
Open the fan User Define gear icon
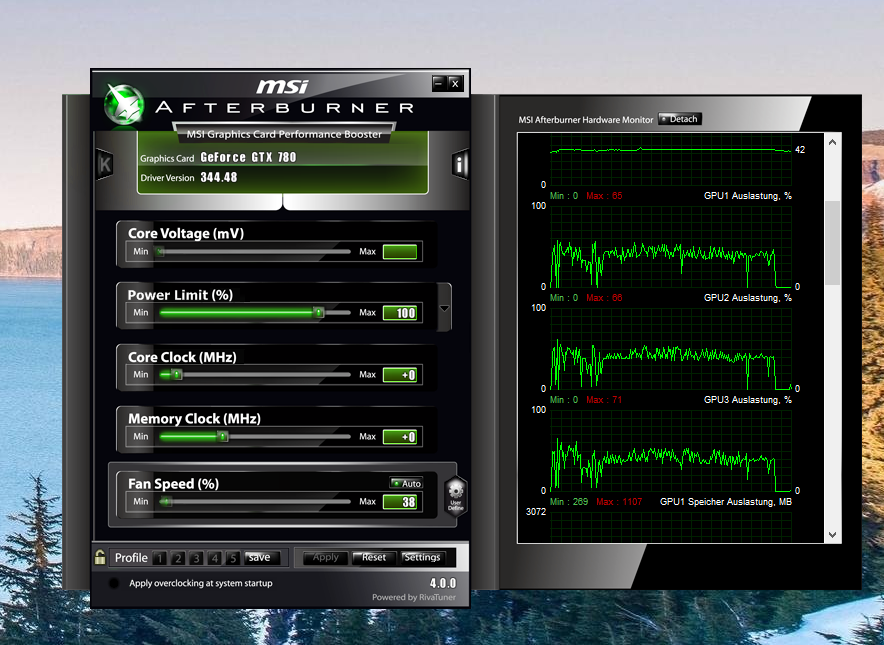point(456,496)
